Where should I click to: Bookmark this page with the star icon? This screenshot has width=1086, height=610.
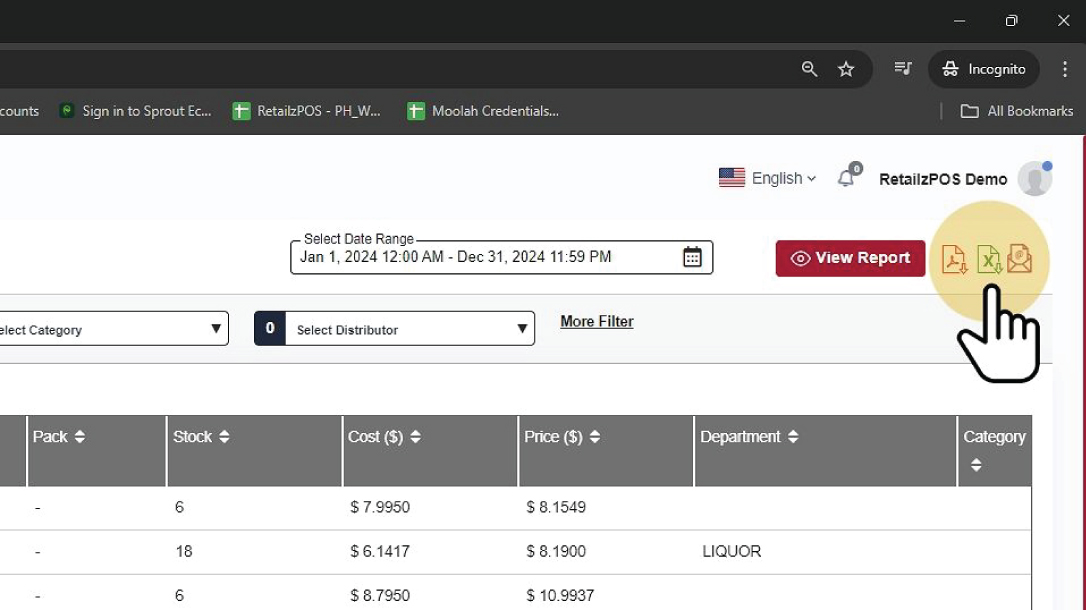point(846,69)
